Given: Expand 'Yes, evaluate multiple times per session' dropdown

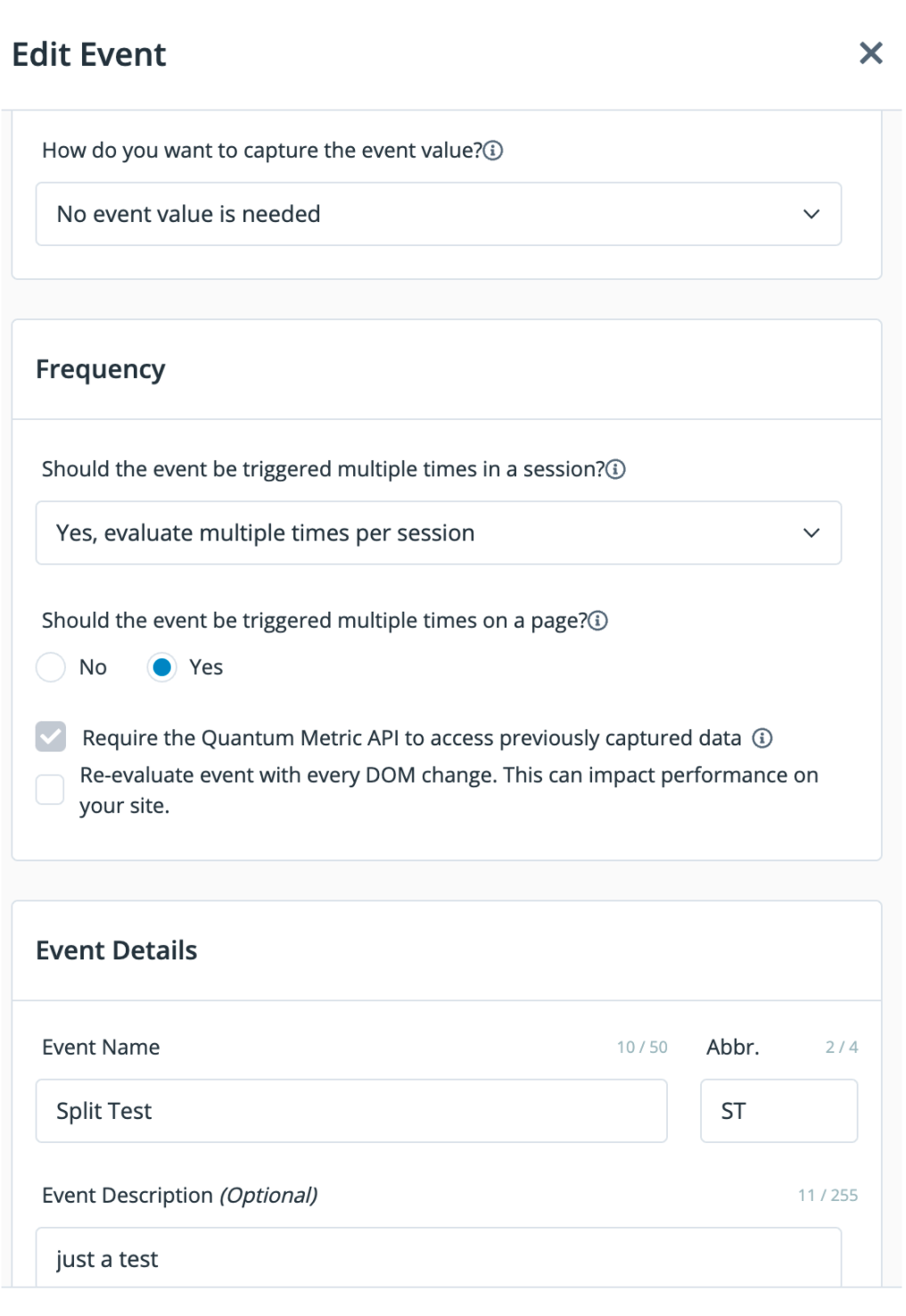Looking at the screenshot, I should tap(438, 533).
